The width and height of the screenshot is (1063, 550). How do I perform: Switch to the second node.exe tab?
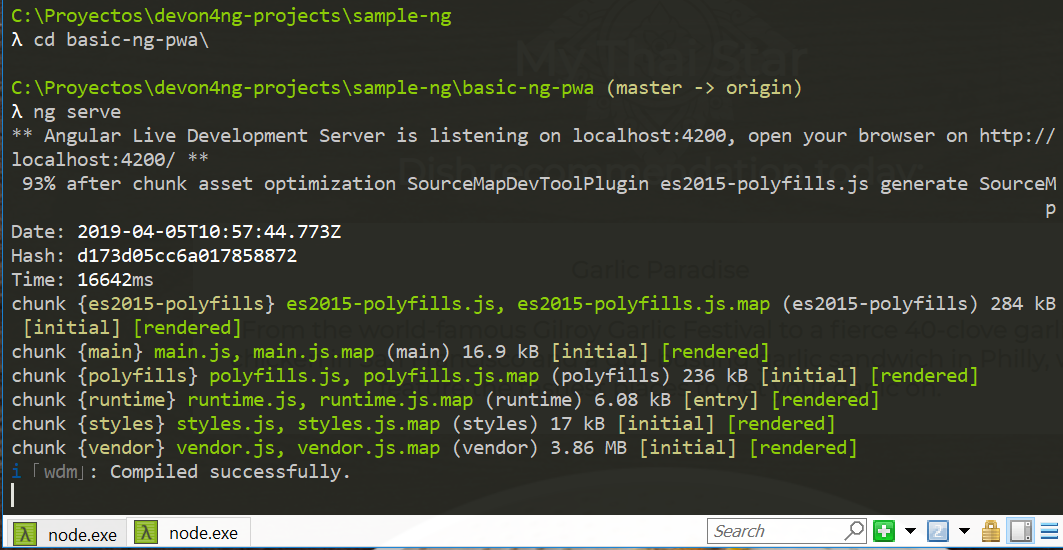(x=202, y=534)
